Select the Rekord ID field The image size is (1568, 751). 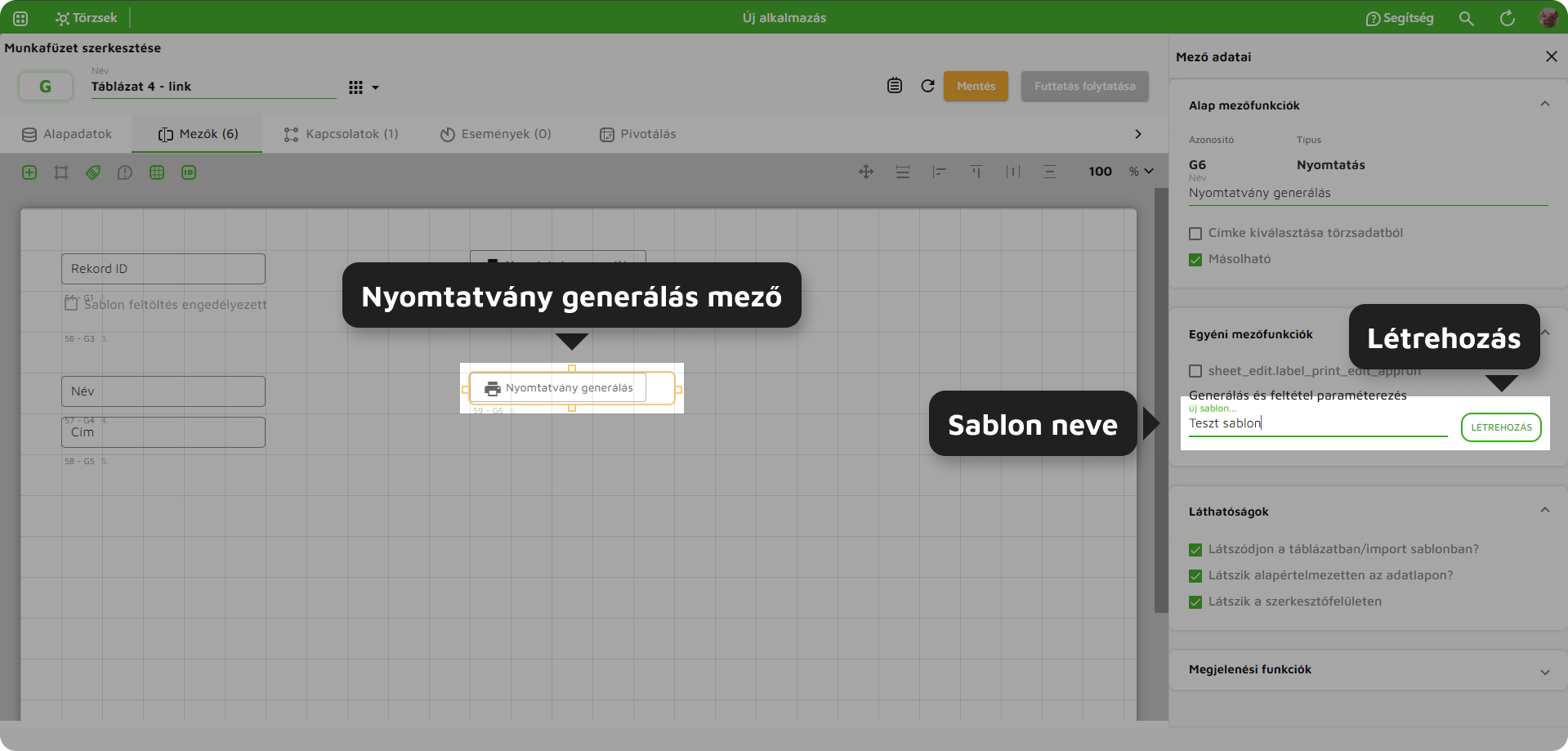163,269
